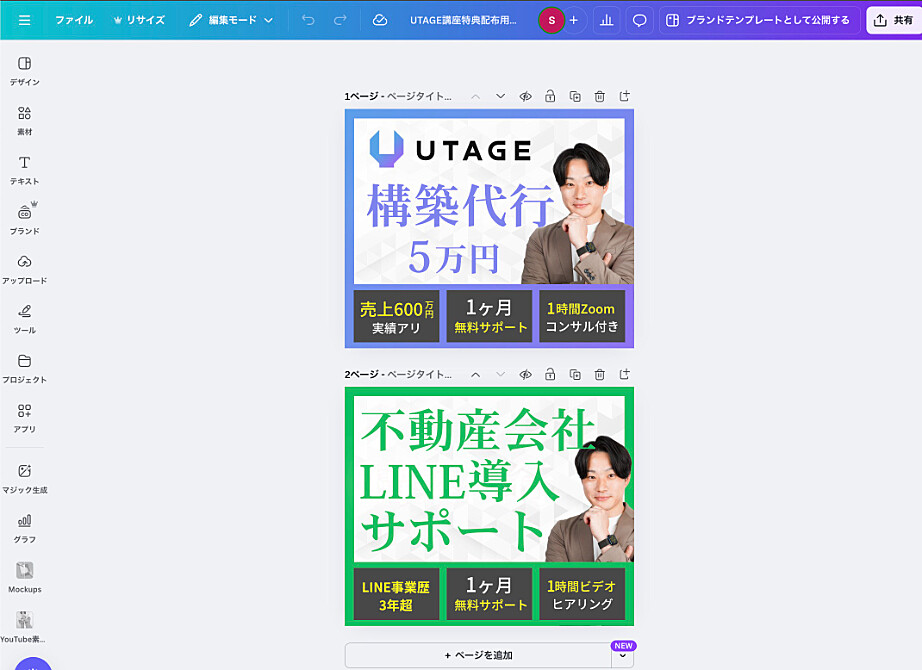Click page 1 title field
The height and width of the screenshot is (670, 922).
tap(419, 96)
